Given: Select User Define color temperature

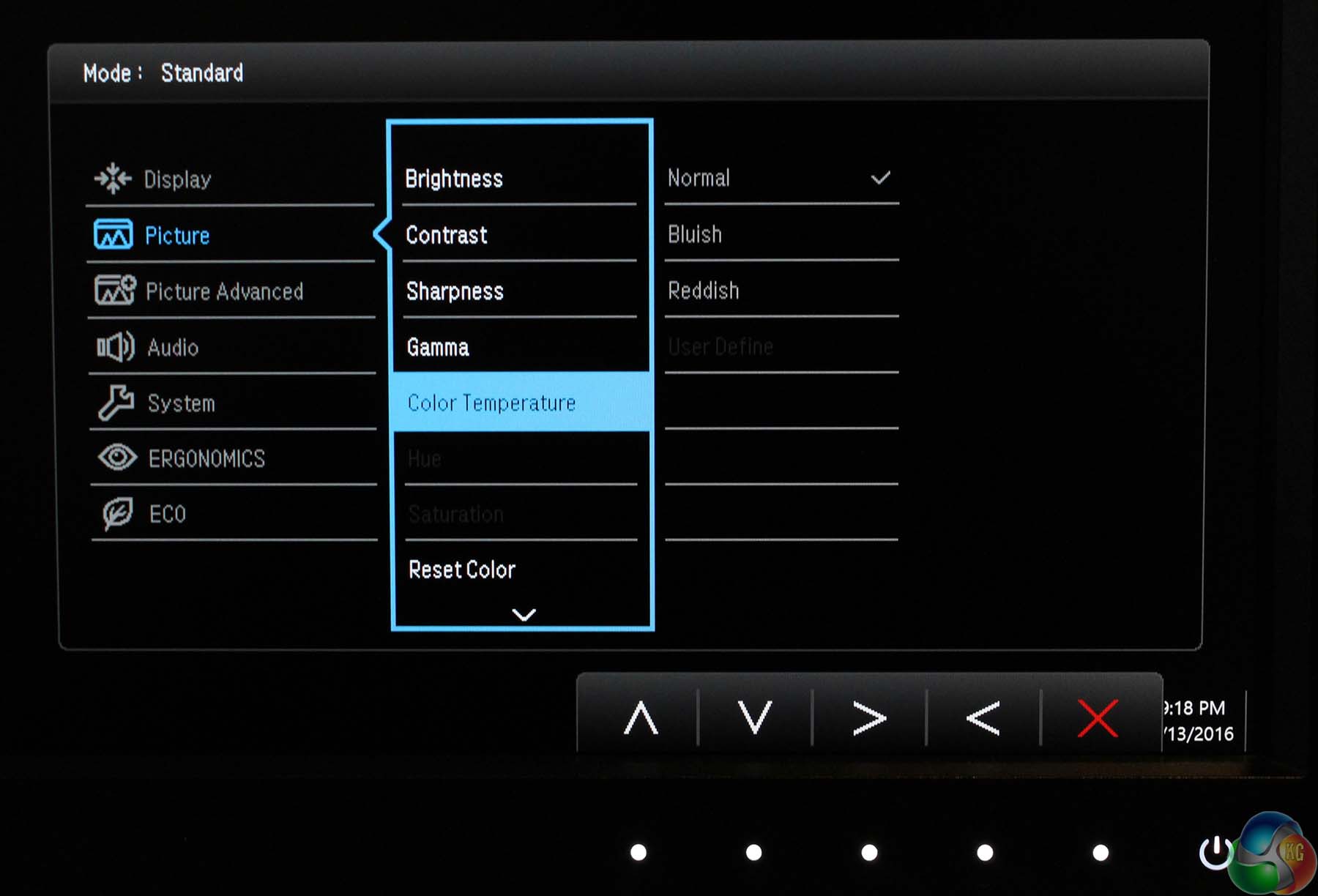Looking at the screenshot, I should pyautogui.click(x=782, y=346).
